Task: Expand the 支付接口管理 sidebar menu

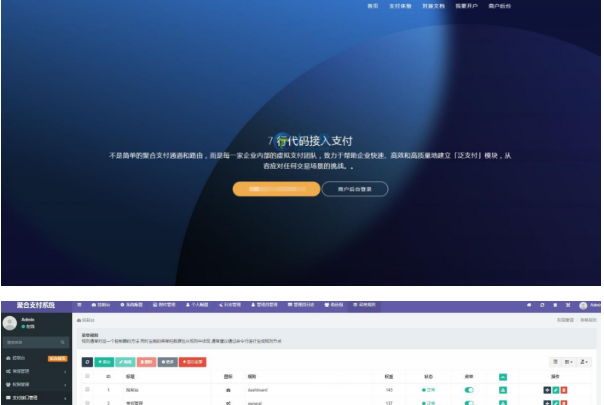Action: 36,398
